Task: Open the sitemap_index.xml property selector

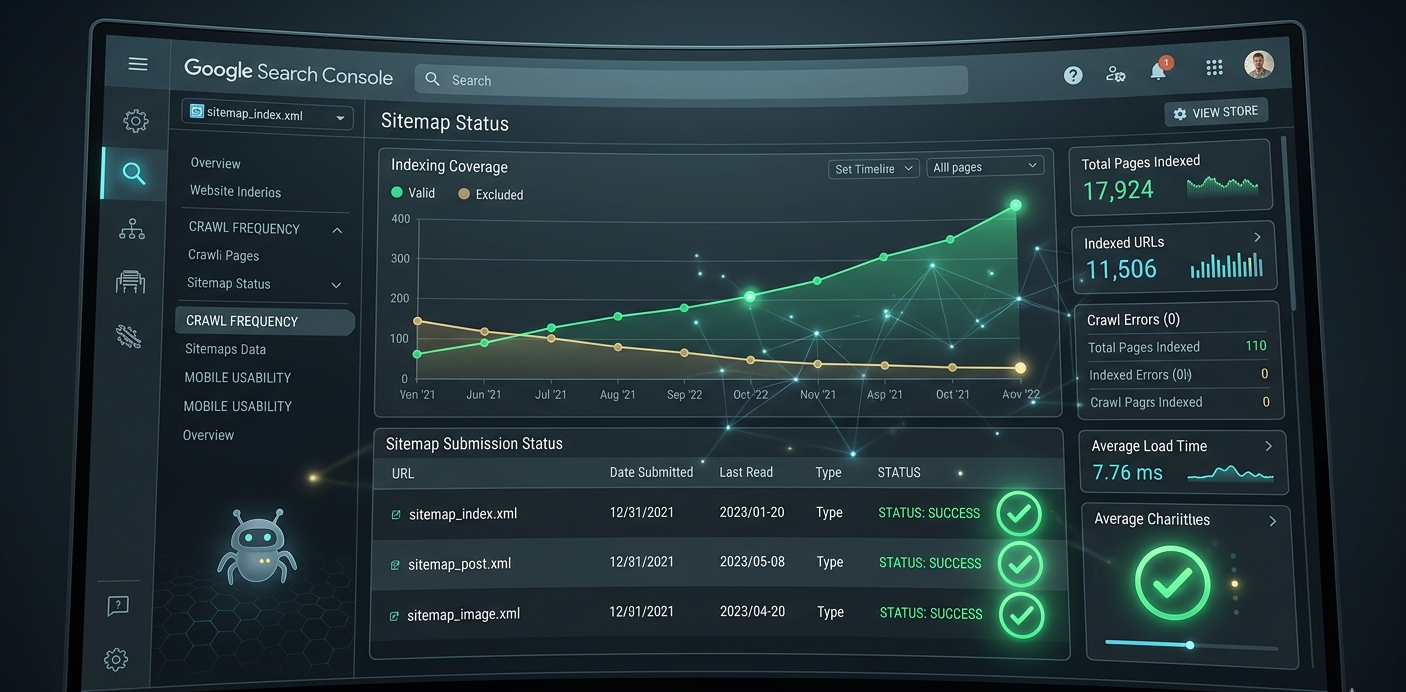Action: pyautogui.click(x=267, y=115)
